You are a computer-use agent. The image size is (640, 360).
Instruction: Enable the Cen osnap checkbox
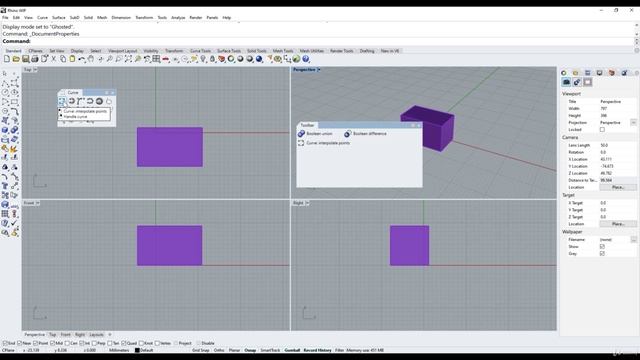[x=67, y=343]
